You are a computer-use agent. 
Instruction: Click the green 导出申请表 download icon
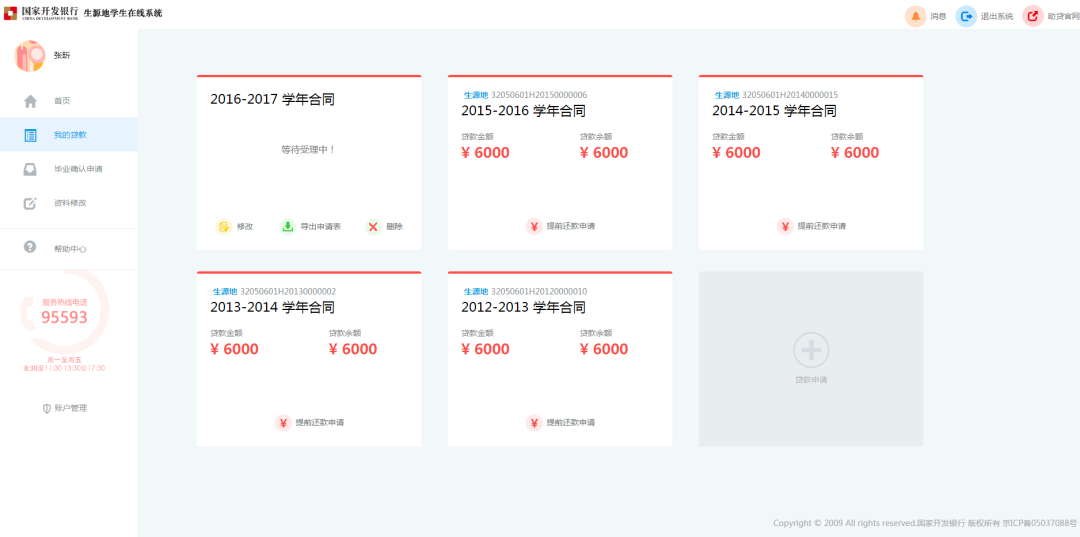click(x=287, y=227)
